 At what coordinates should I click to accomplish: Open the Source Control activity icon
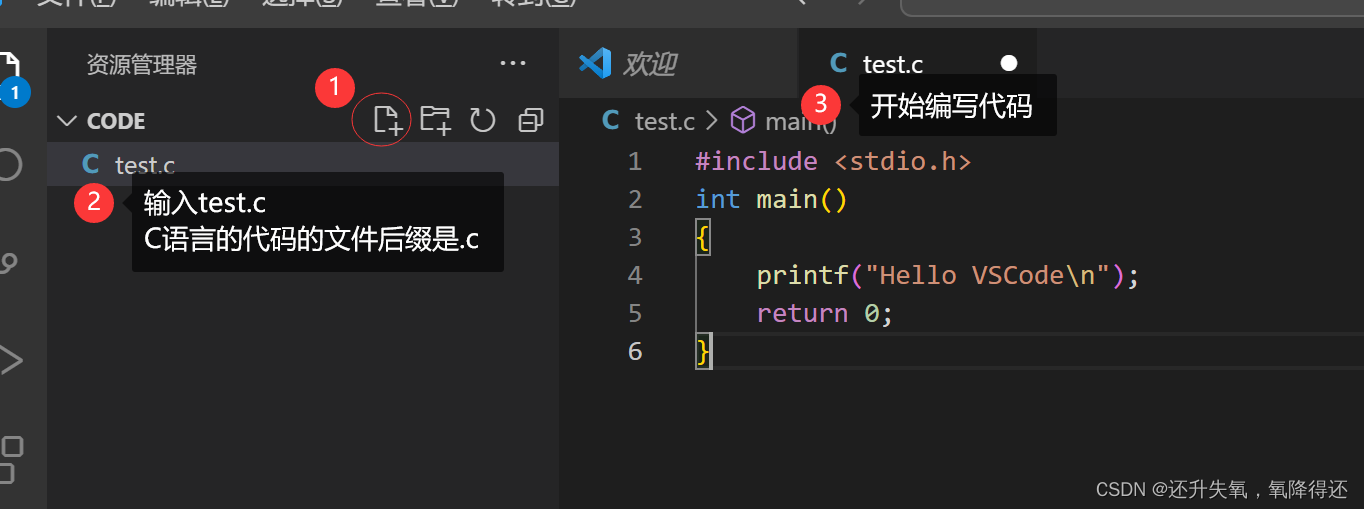[x=8, y=262]
